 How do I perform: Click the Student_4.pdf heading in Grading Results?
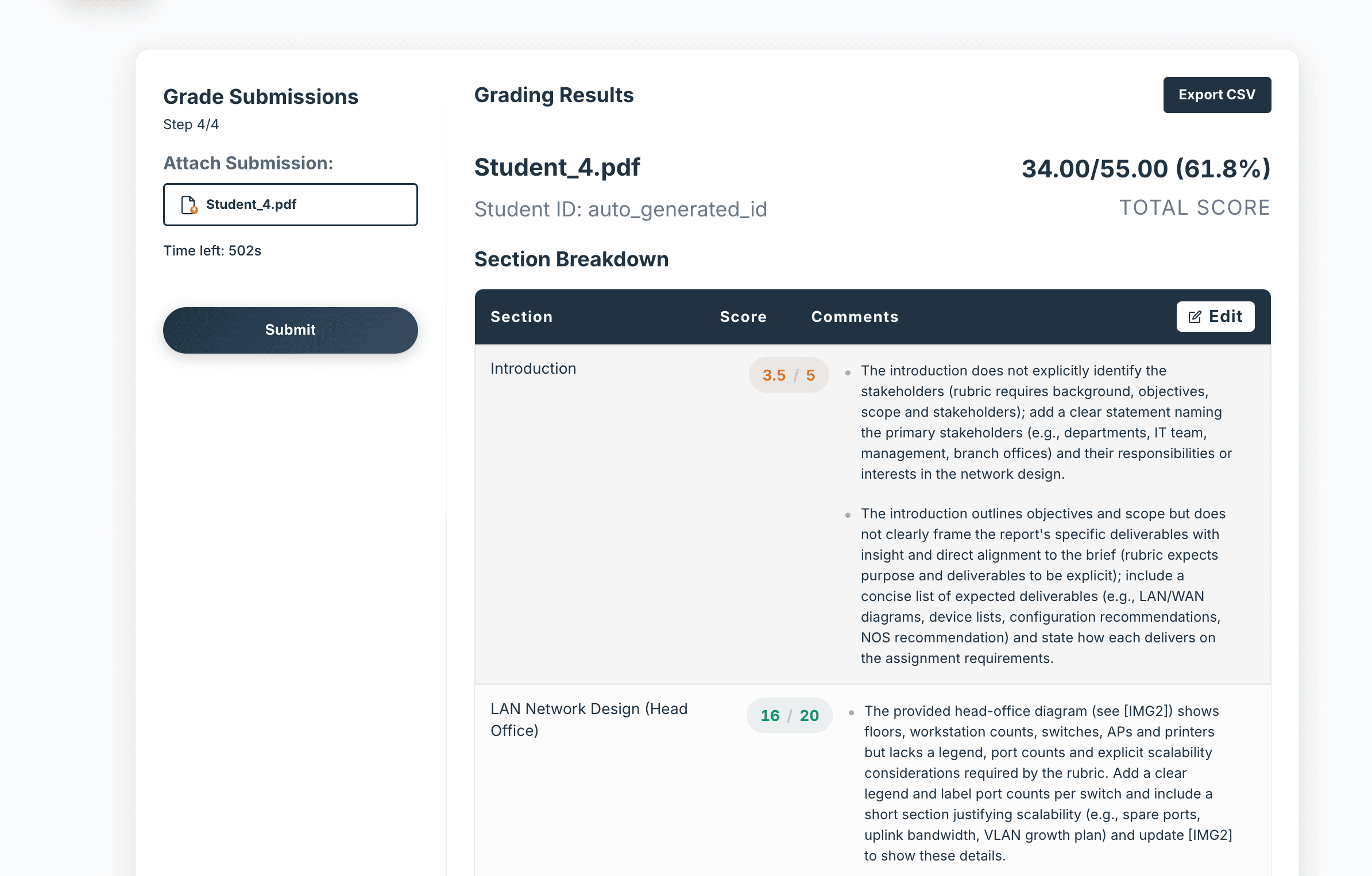tap(556, 168)
